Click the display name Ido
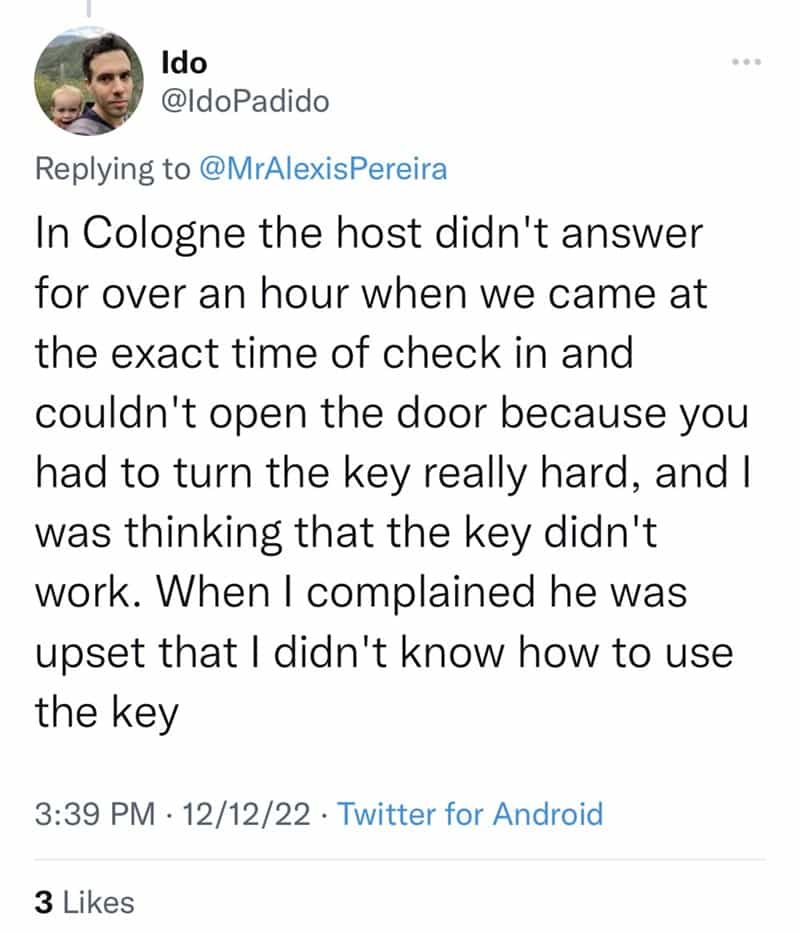Screen dimensions: 800x933 (x=184, y=62)
